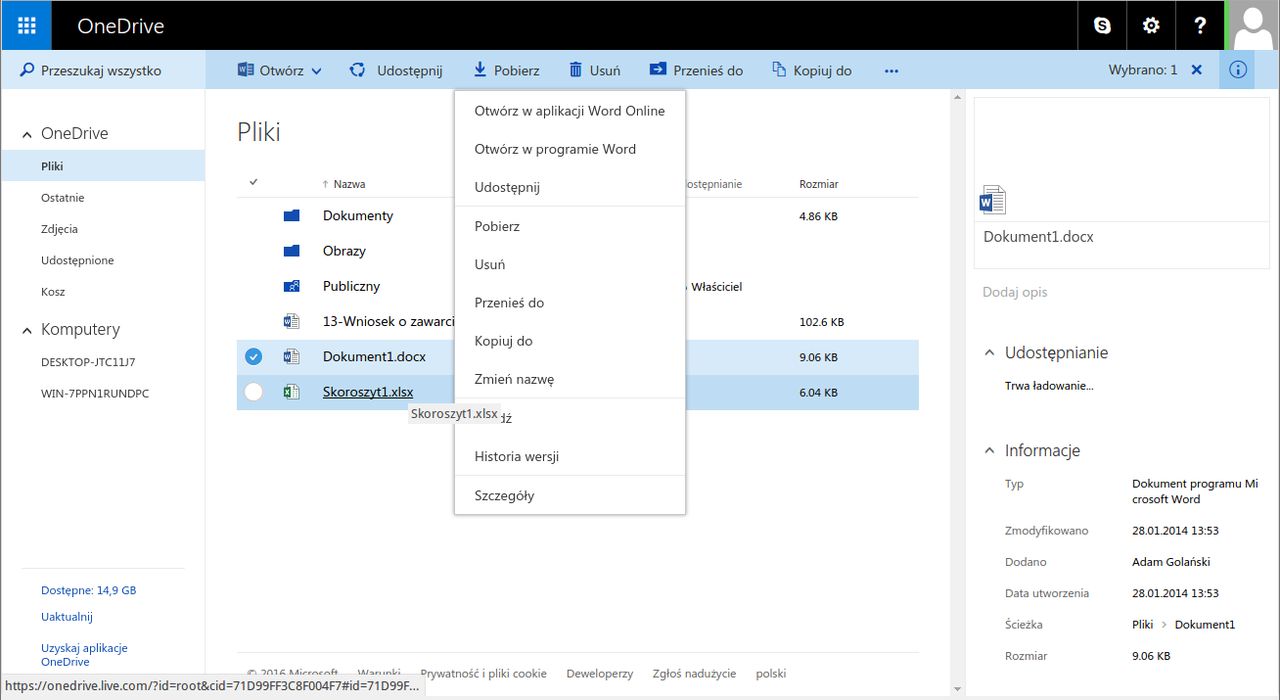Choose Otwórz w aplikacji Word Online
The width and height of the screenshot is (1280, 700).
point(570,111)
